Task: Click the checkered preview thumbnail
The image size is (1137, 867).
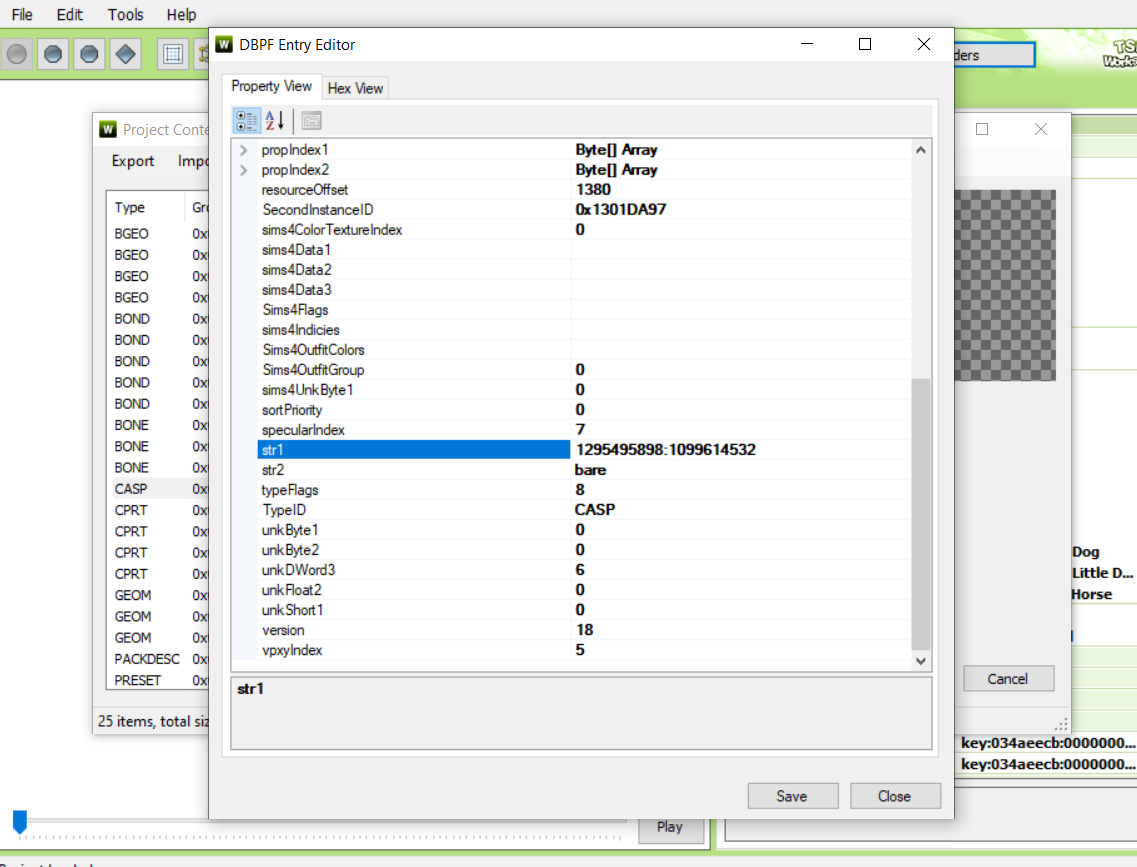Action: pos(1005,286)
